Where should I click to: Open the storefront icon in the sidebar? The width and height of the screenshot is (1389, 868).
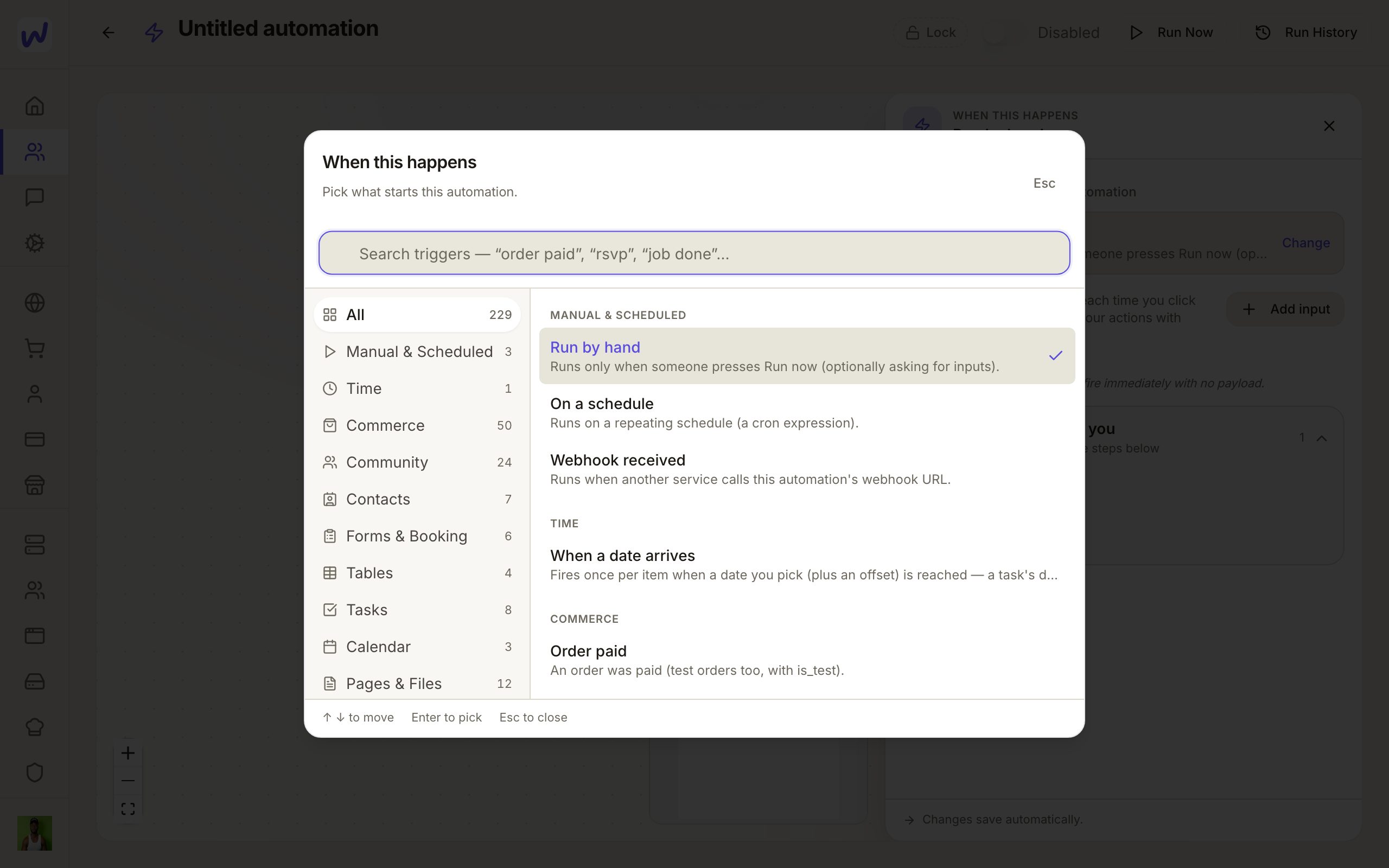click(x=34, y=485)
